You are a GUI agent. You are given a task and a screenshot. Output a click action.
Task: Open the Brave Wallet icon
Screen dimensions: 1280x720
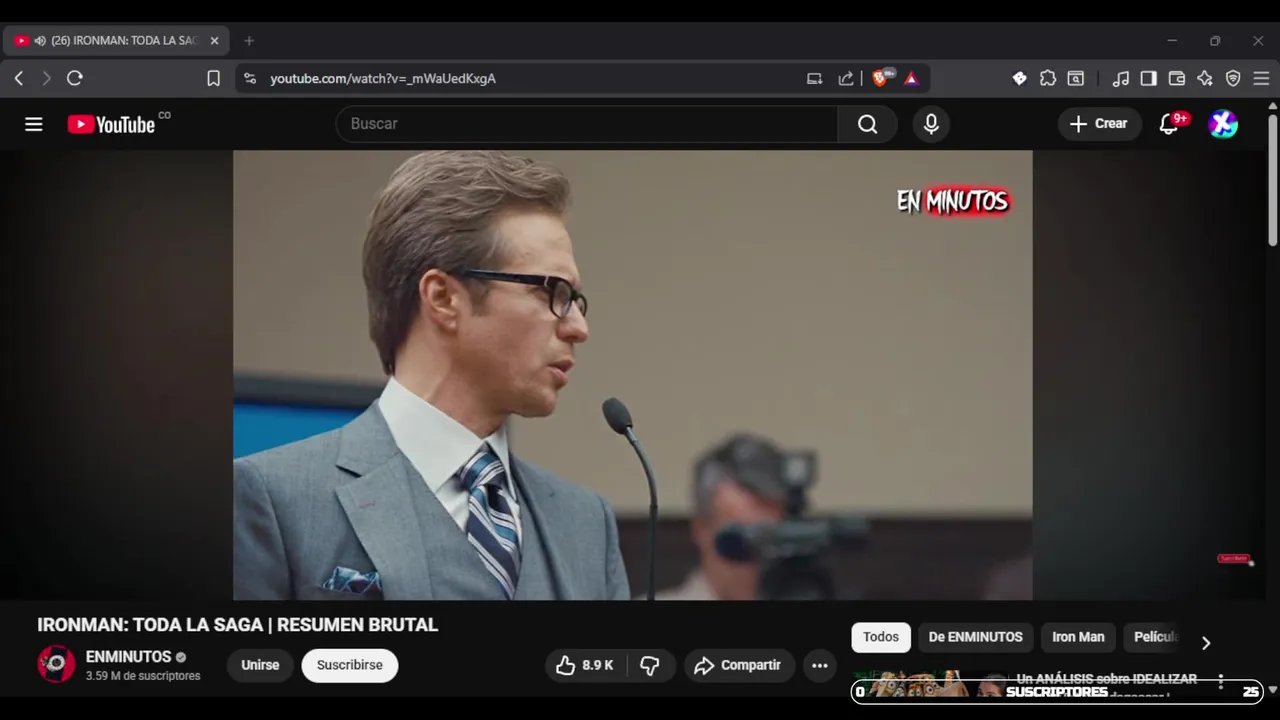1177,78
